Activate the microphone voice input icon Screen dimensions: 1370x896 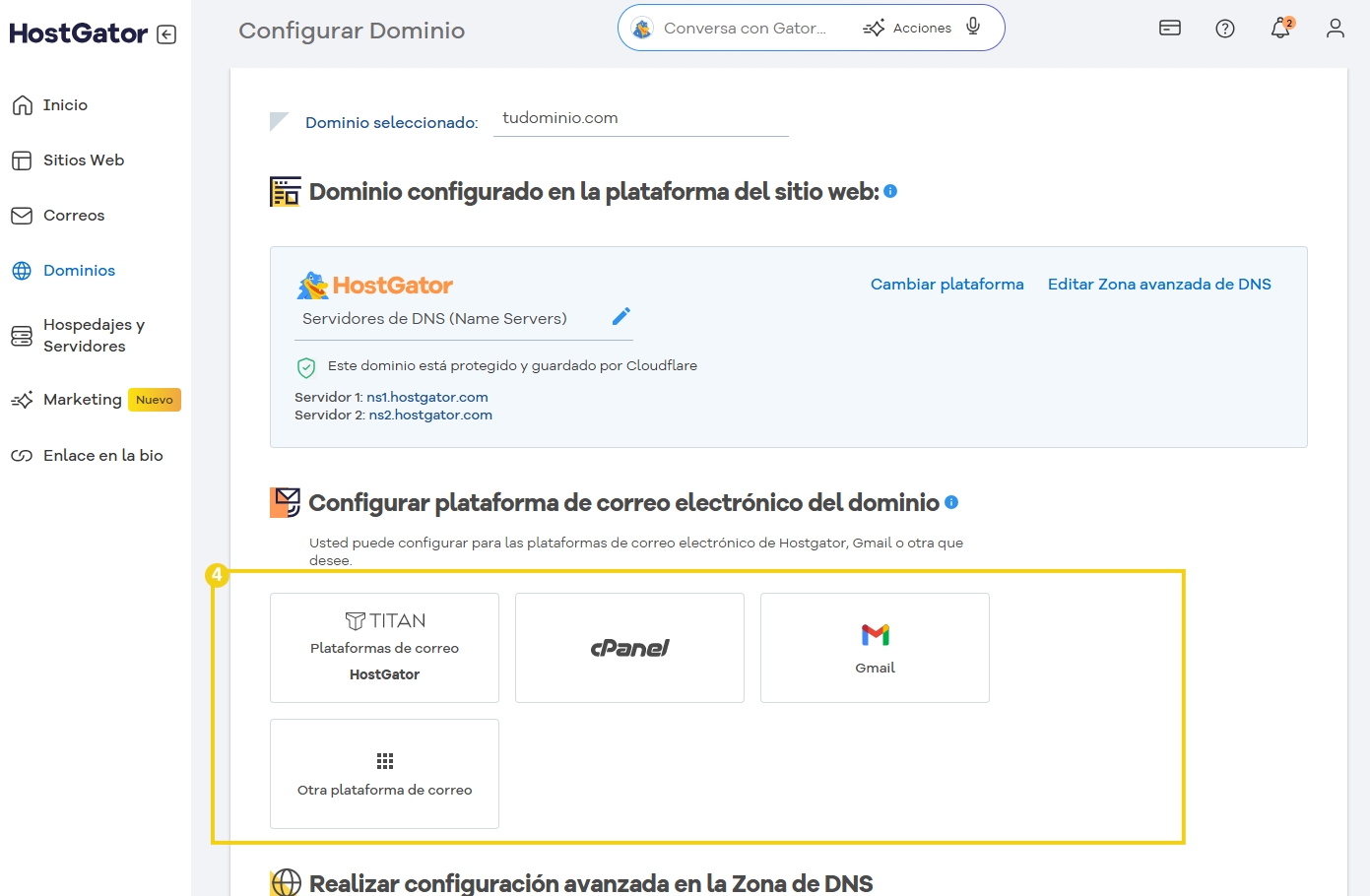[x=972, y=28]
